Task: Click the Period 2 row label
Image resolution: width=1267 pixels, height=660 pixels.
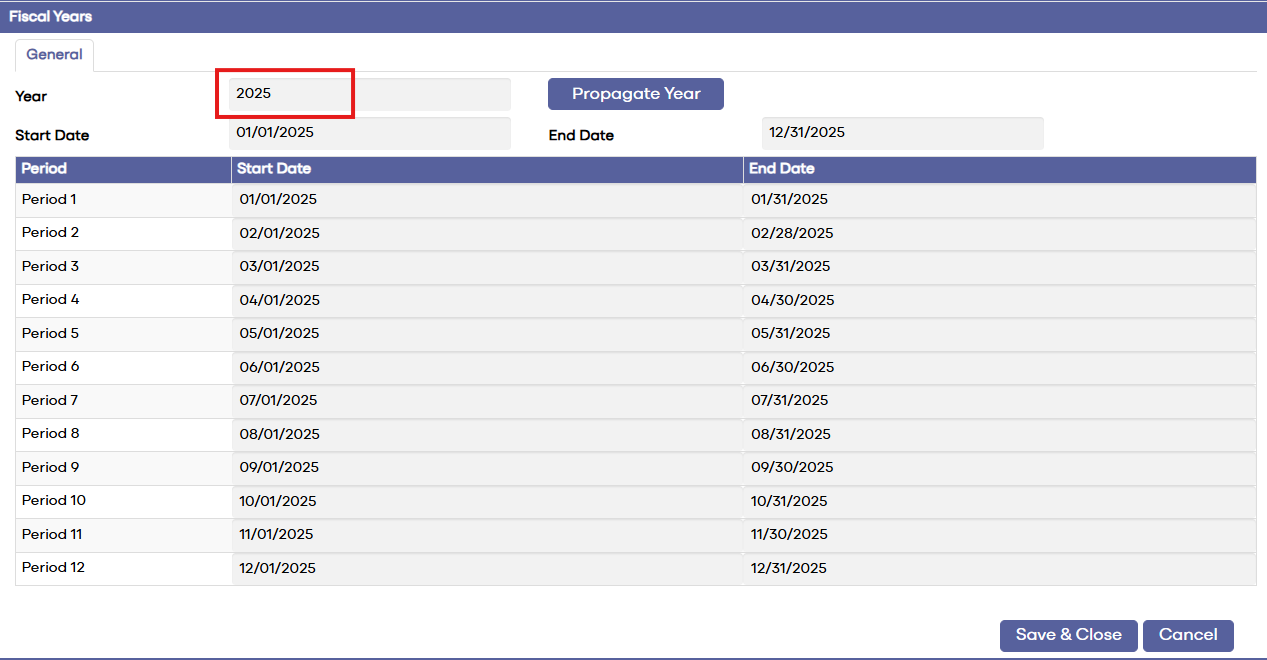Action: [x=50, y=232]
